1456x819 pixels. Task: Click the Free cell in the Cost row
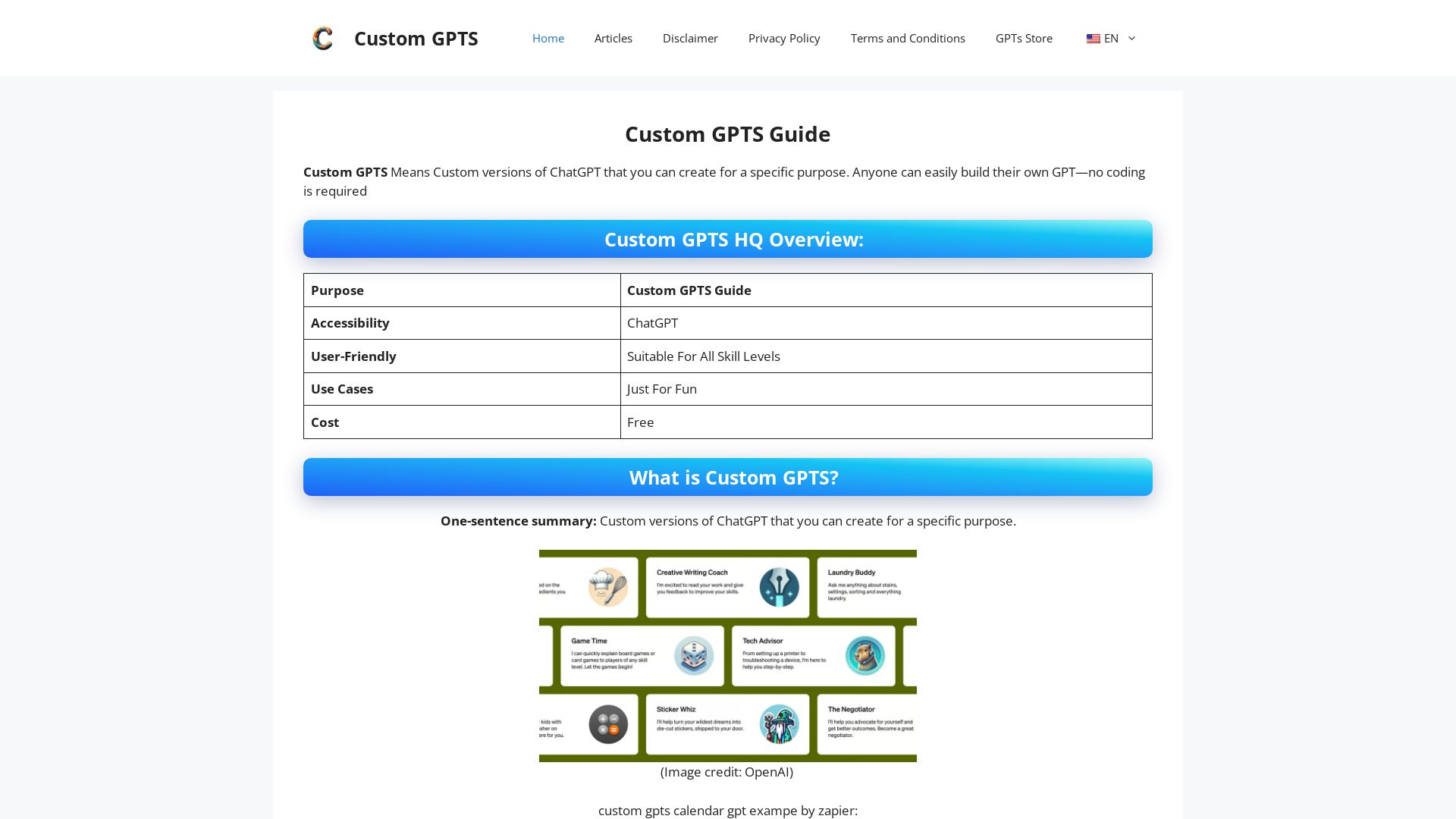[x=641, y=422]
